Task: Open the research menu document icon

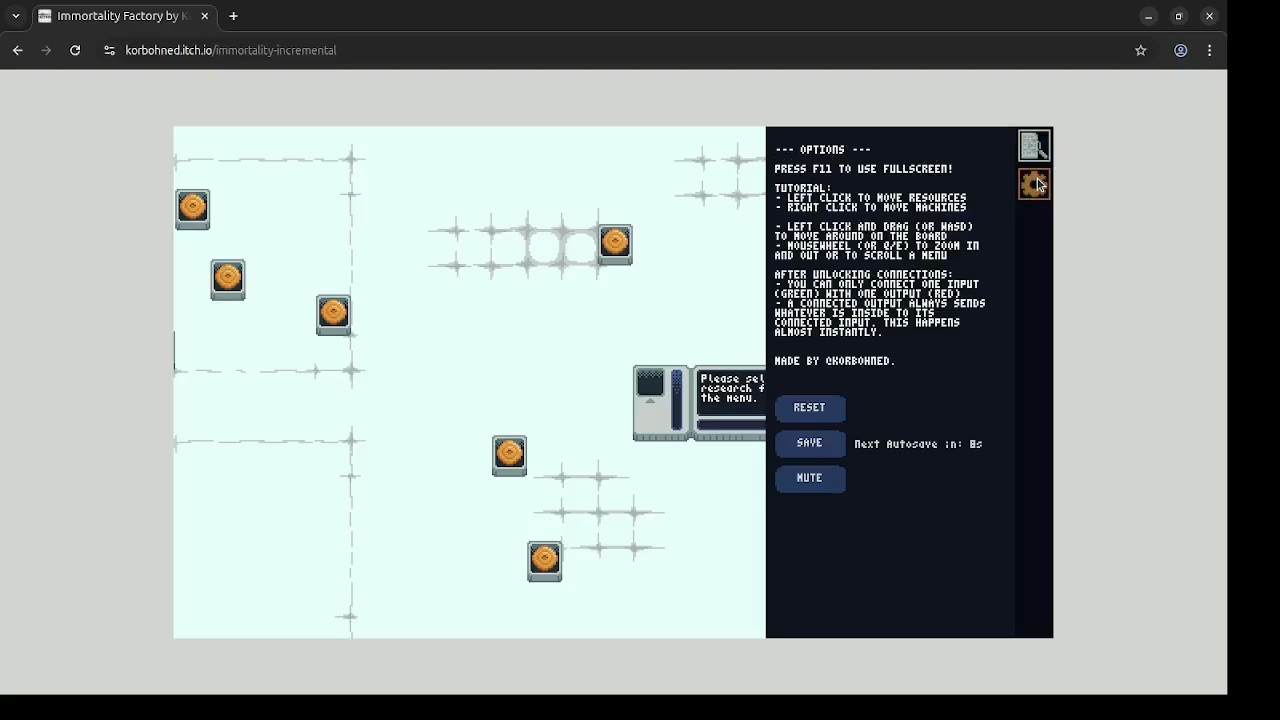Action: [x=1033, y=146]
